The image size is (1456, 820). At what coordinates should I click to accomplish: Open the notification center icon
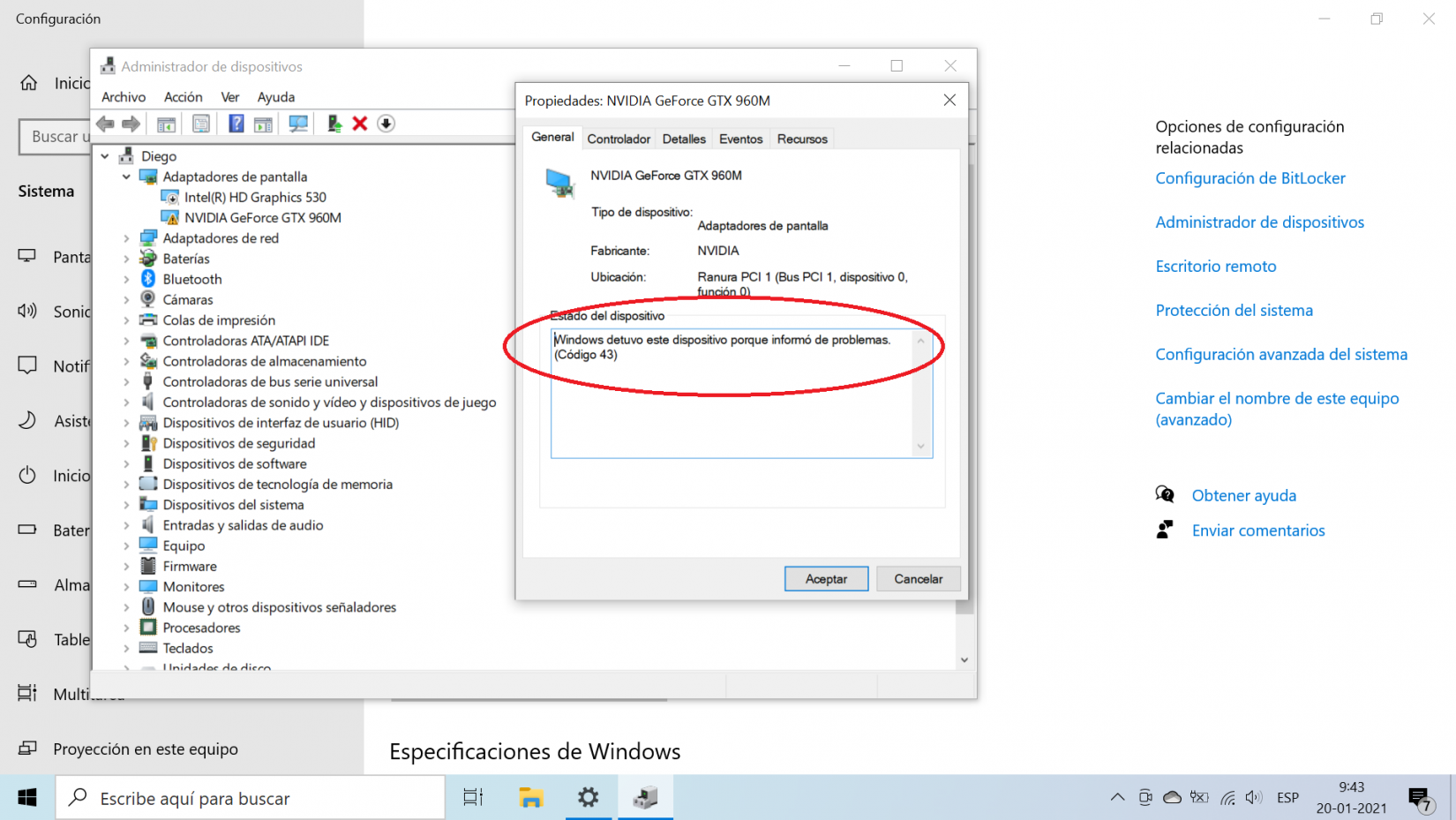point(1420,798)
